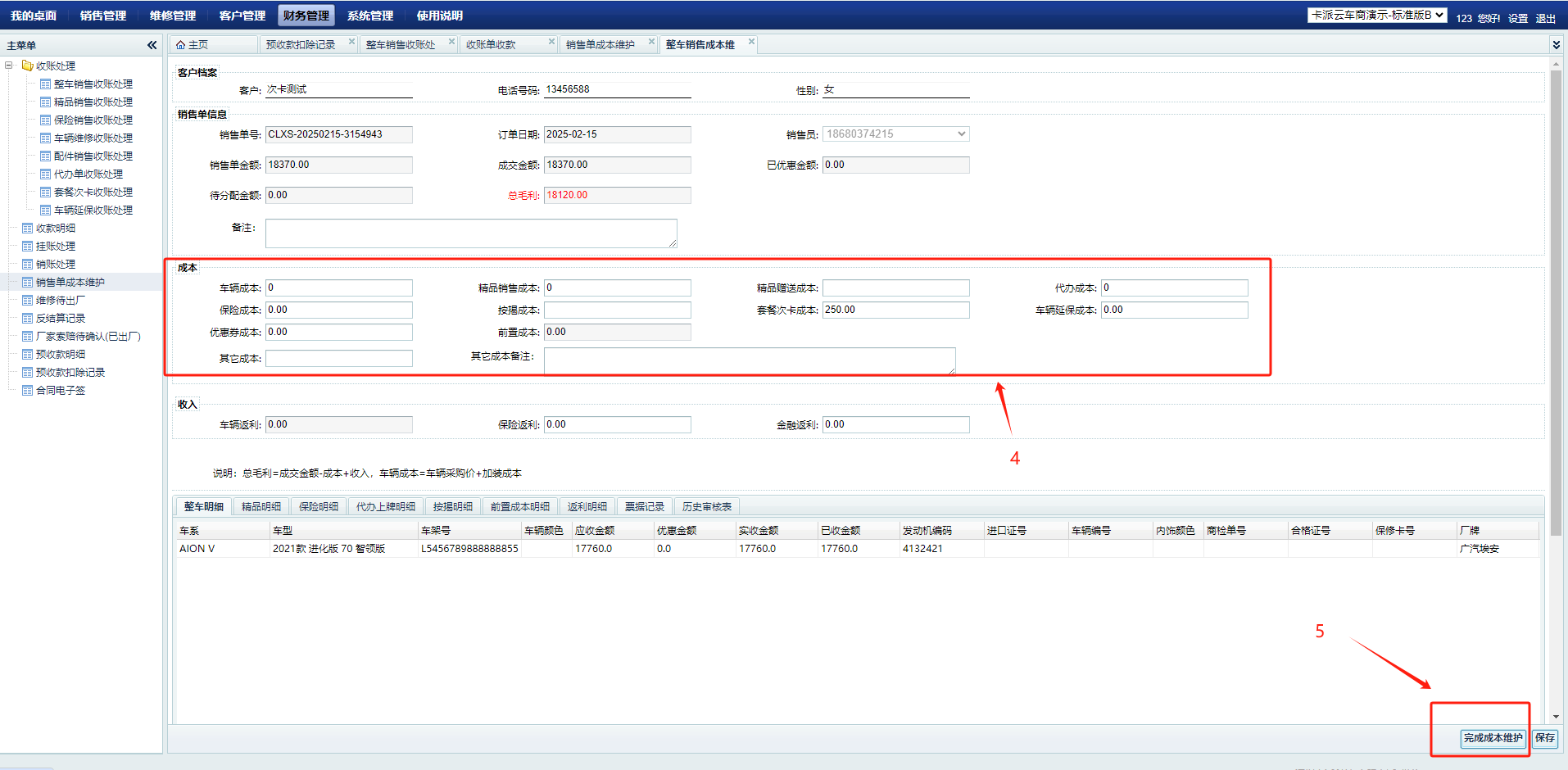Open the 销售员 dropdown
The width and height of the screenshot is (1568, 770).
coord(961,134)
